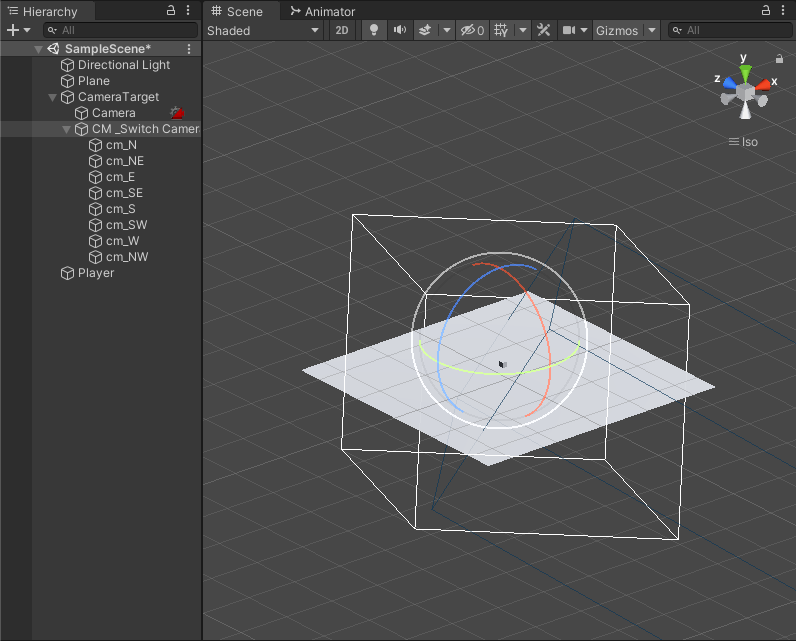Select Directional Light in hierarchy

point(123,65)
